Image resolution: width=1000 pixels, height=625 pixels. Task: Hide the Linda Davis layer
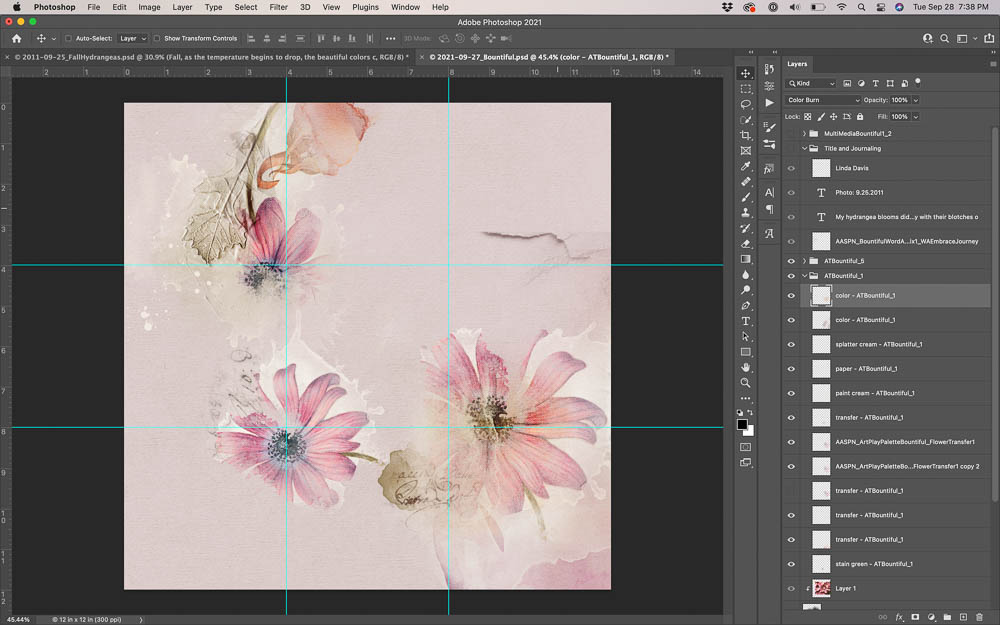pyautogui.click(x=791, y=168)
